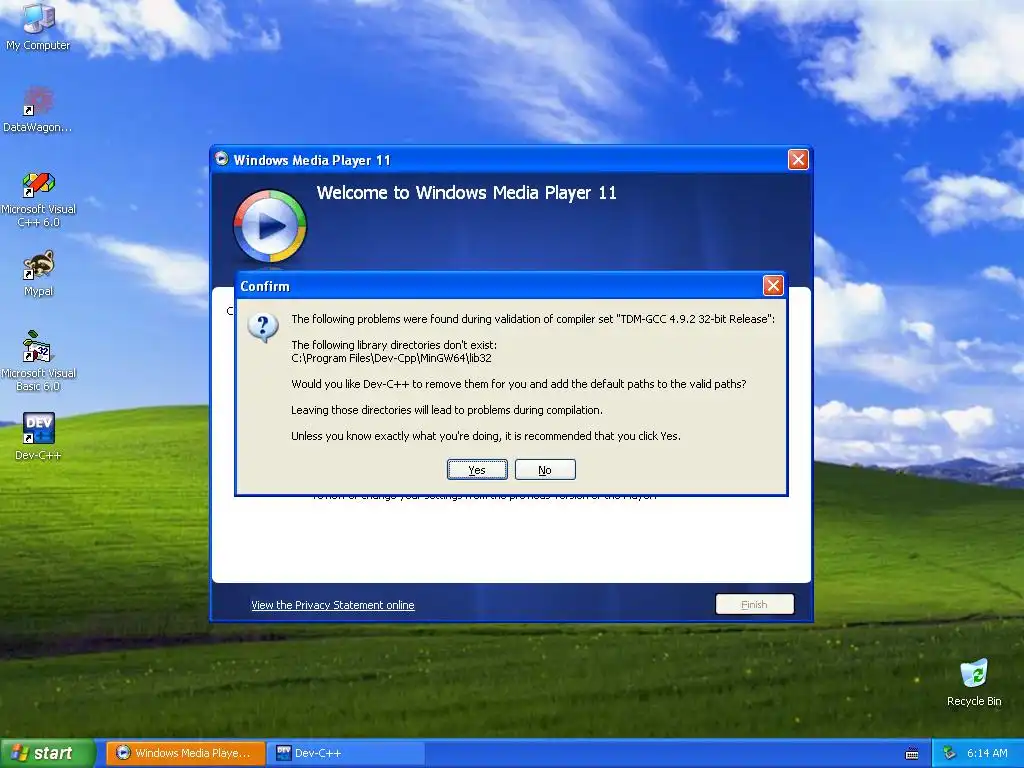Select the DataWagon desktop shortcut
This screenshot has width=1024, height=768.
[x=38, y=110]
